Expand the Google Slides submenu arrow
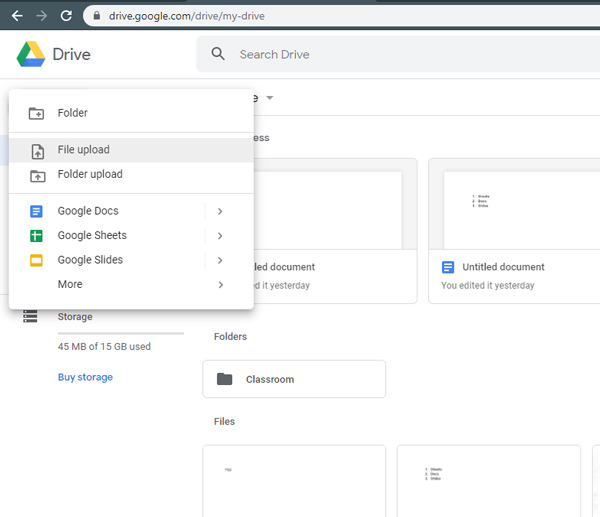The width and height of the screenshot is (600, 517). click(x=219, y=260)
